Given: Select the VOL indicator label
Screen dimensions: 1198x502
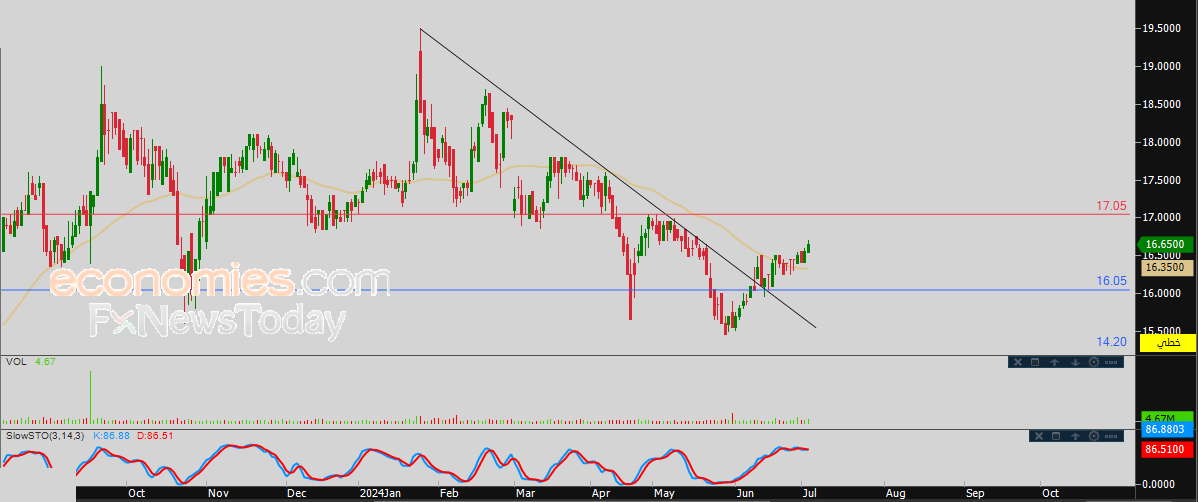Looking at the screenshot, I should coord(15,361).
